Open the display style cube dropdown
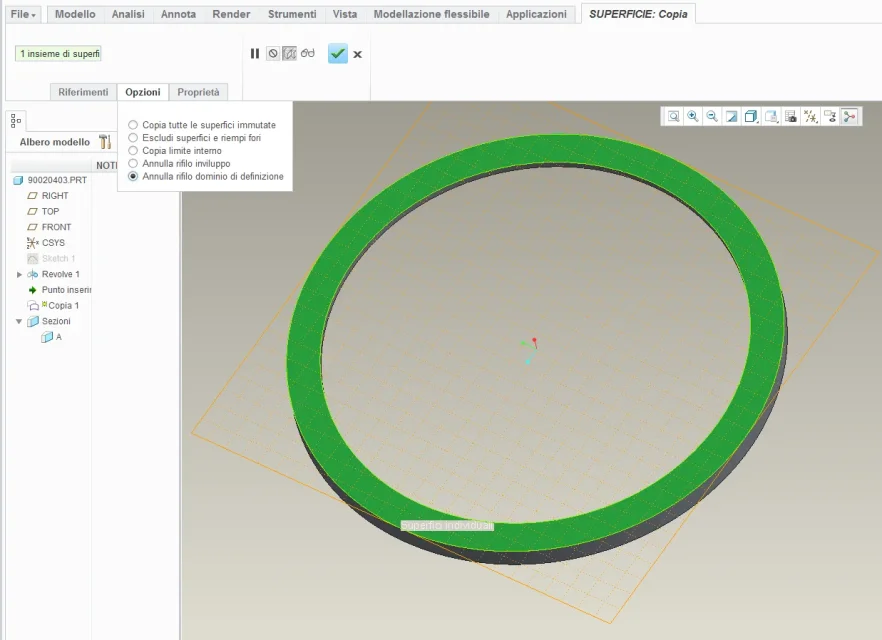Screen dimensions: 882x640 [751, 117]
